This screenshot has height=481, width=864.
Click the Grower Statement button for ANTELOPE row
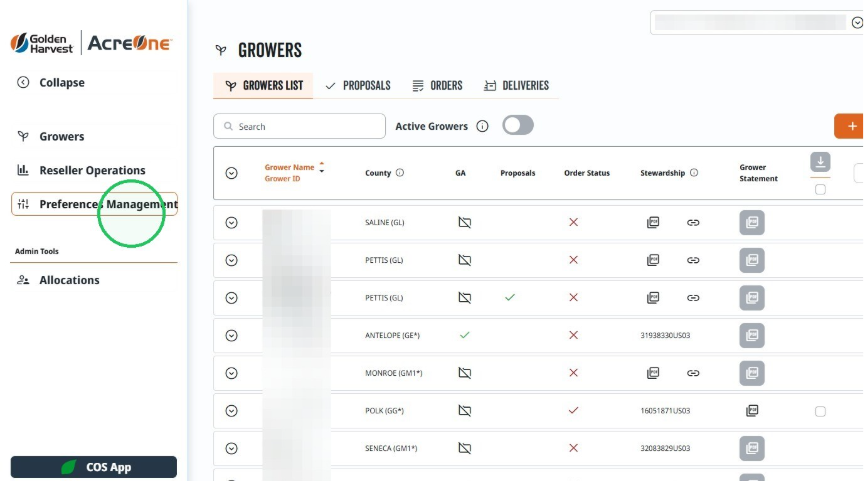click(752, 336)
